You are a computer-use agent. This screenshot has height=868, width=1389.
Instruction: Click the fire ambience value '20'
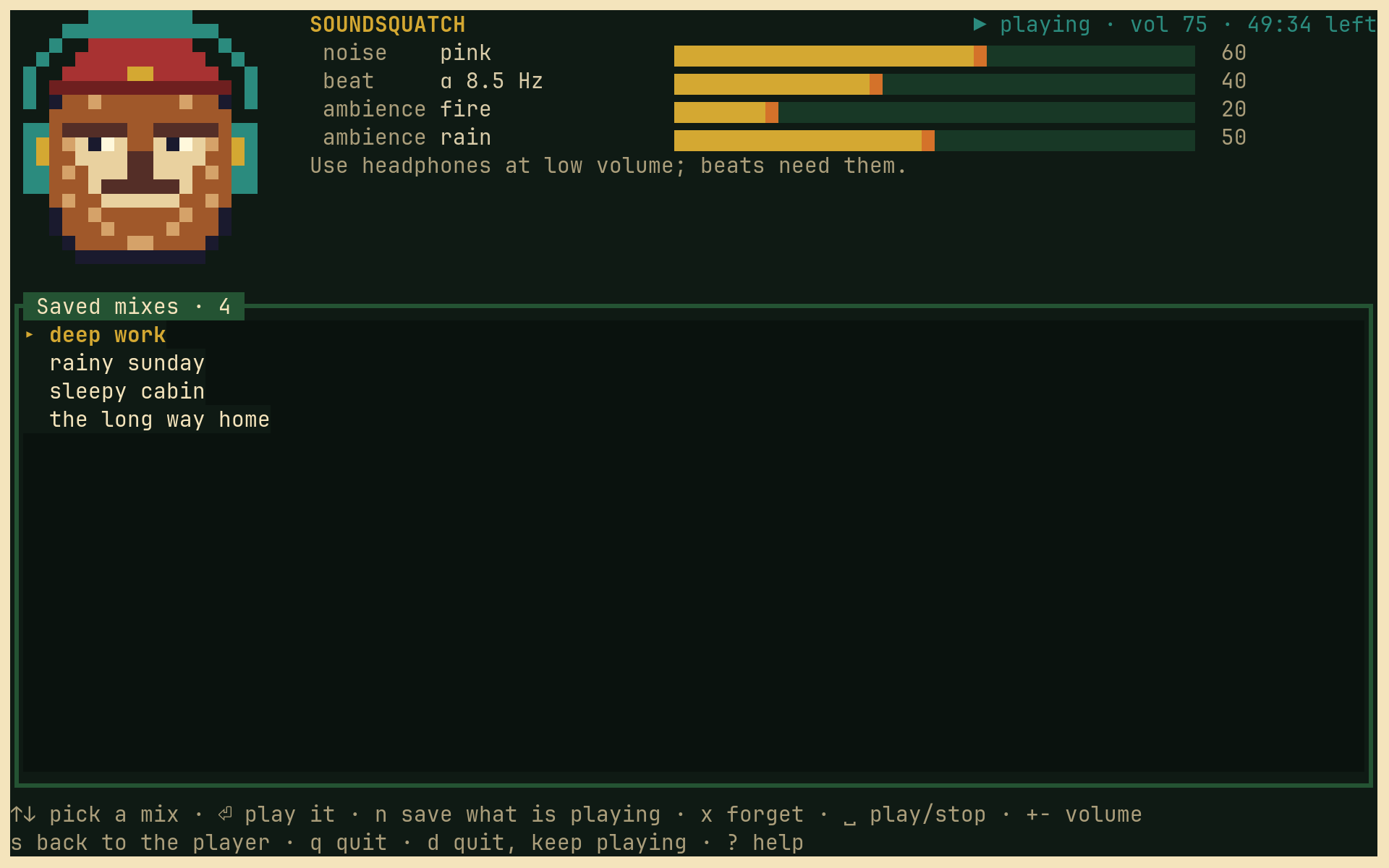[x=1234, y=109]
